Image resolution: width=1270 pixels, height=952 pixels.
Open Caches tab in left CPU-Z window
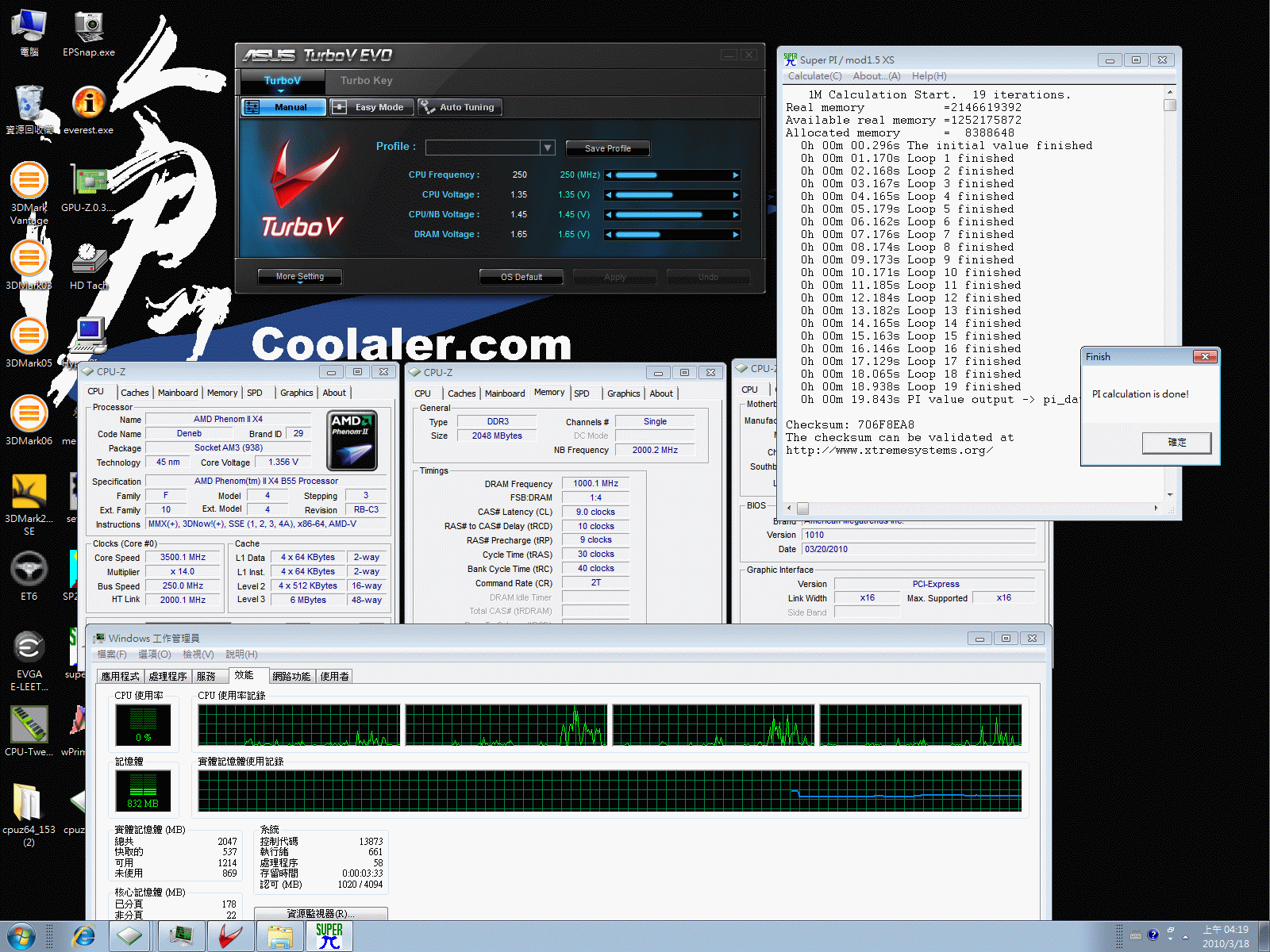click(x=135, y=393)
